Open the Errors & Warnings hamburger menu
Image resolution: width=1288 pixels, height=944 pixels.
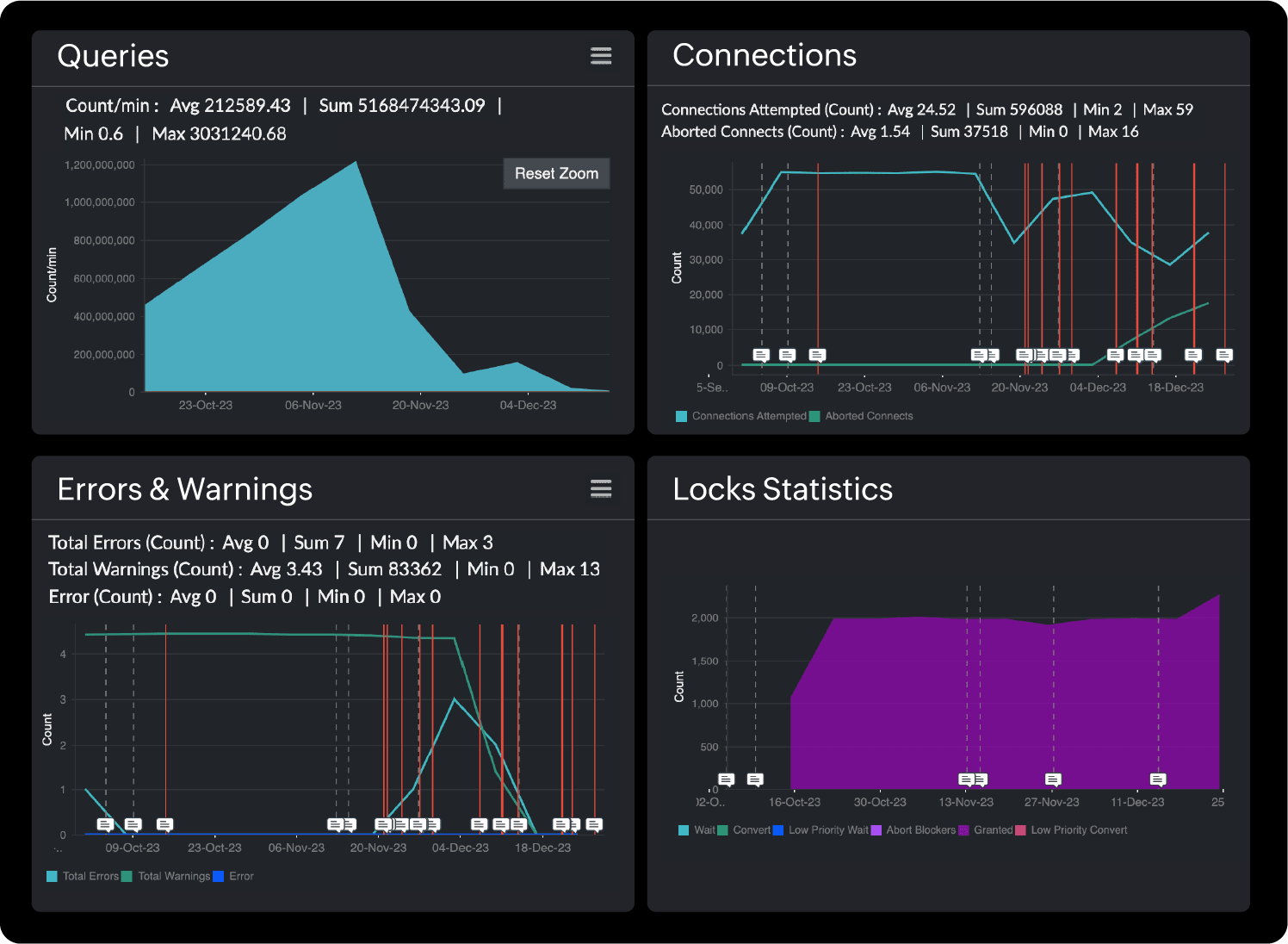tap(601, 489)
